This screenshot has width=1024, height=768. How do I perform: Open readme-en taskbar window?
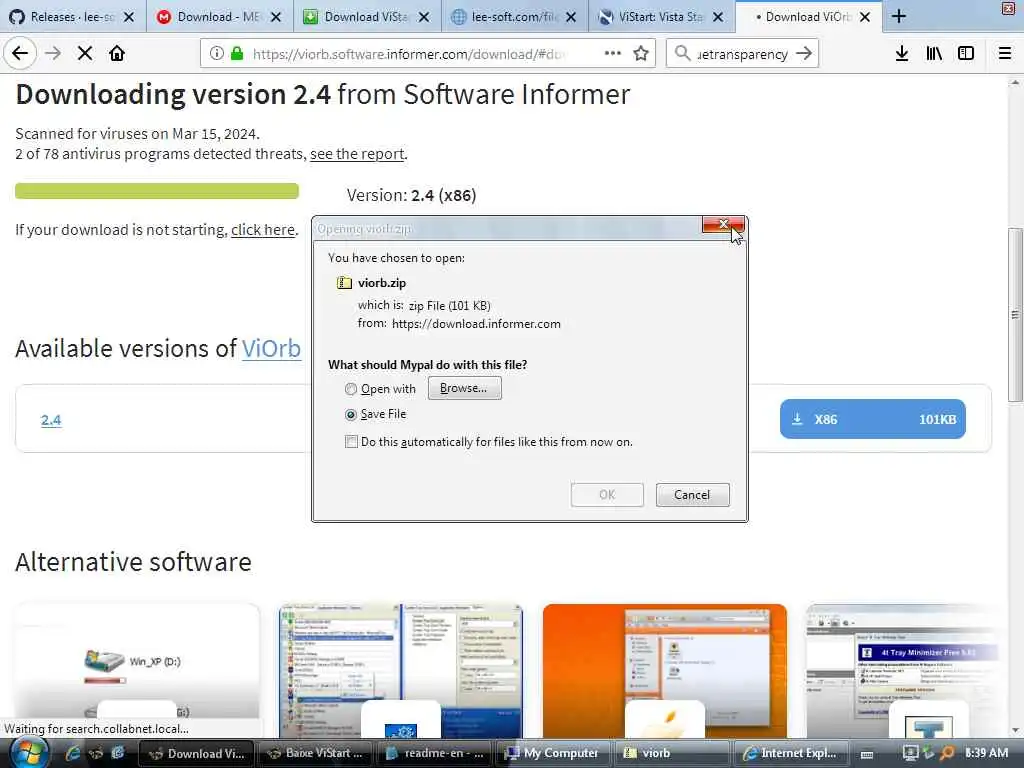tap(434, 754)
